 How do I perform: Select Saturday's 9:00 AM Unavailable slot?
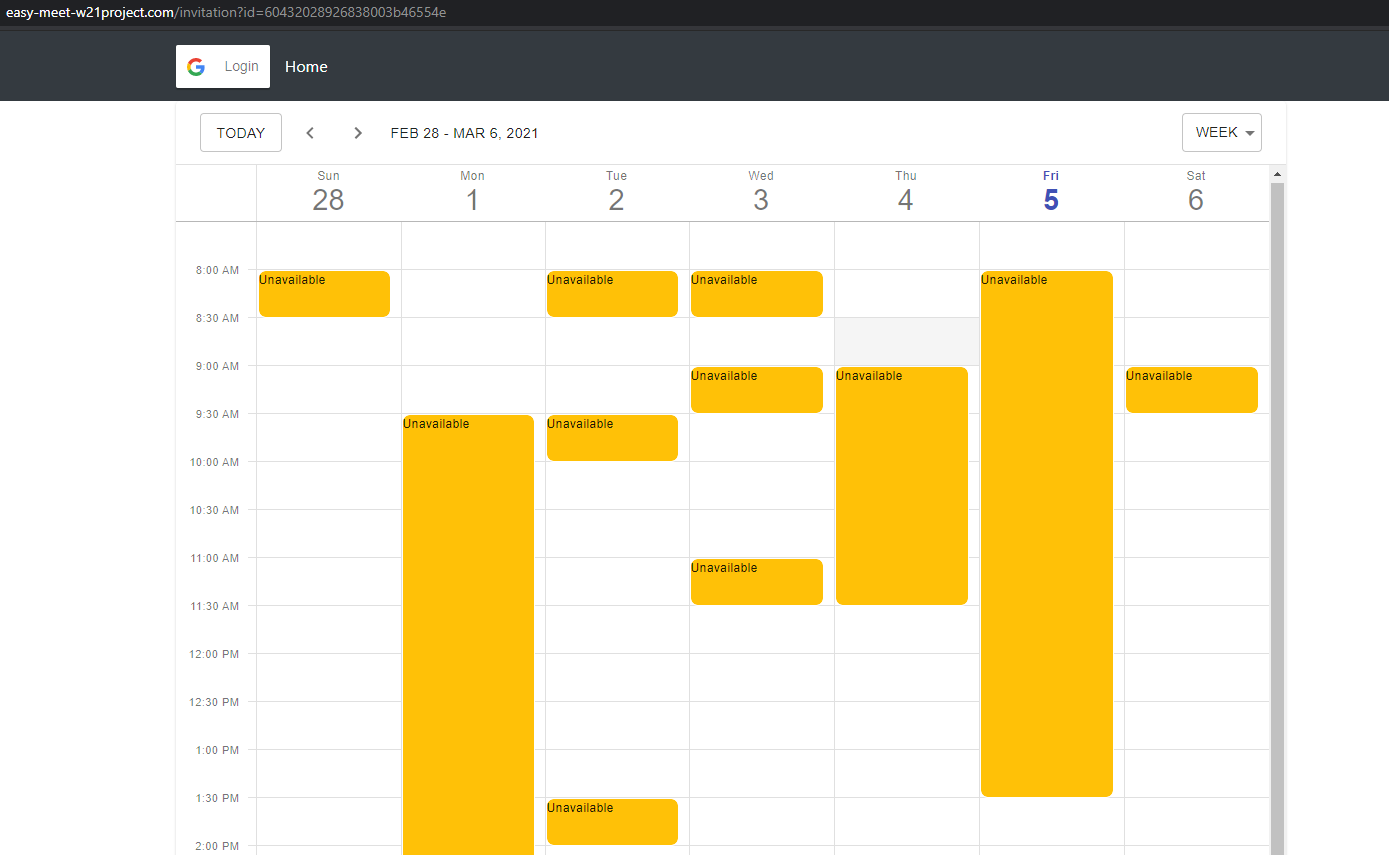(x=1191, y=389)
